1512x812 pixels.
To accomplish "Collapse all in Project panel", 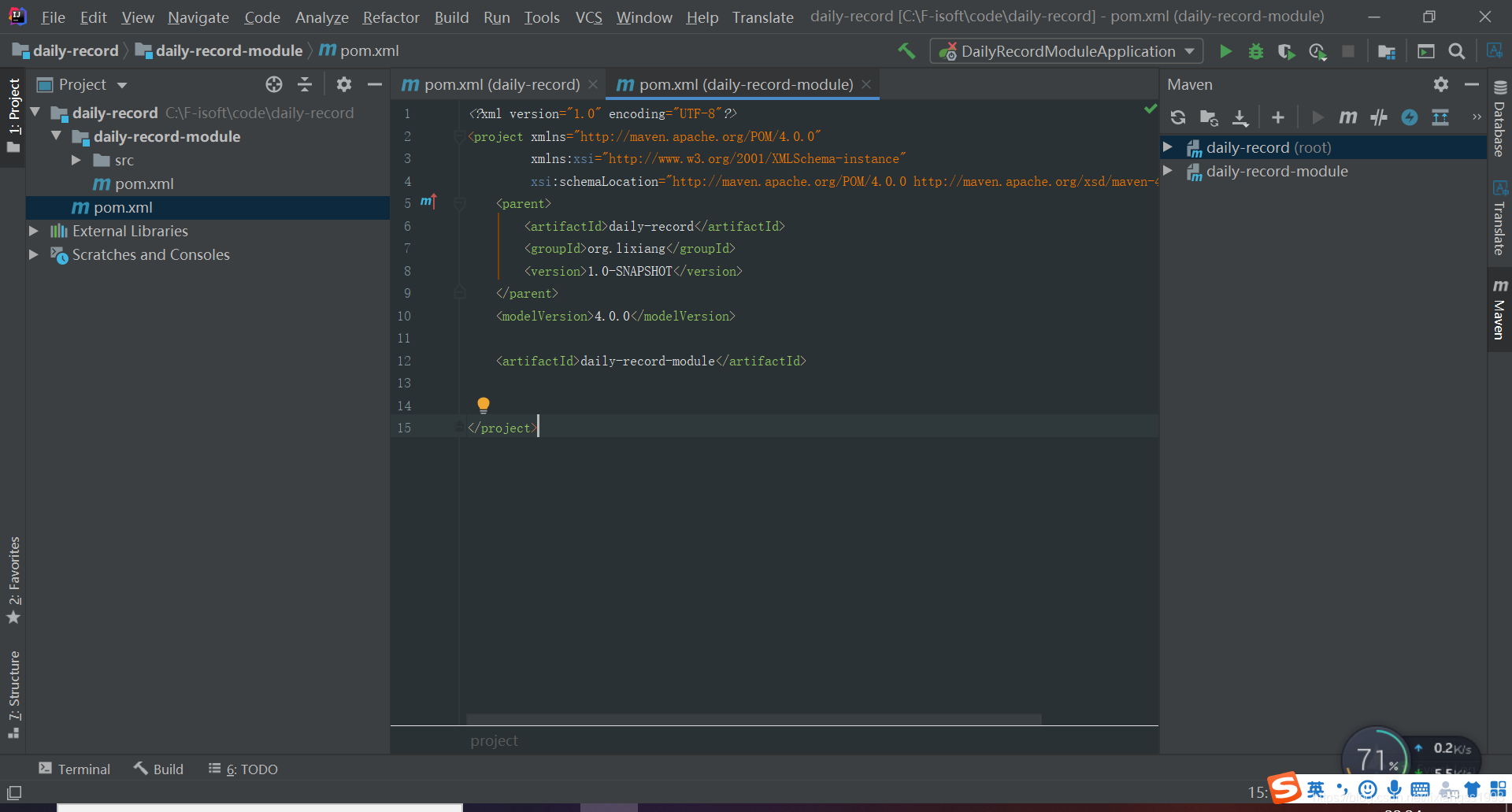I will [x=305, y=84].
